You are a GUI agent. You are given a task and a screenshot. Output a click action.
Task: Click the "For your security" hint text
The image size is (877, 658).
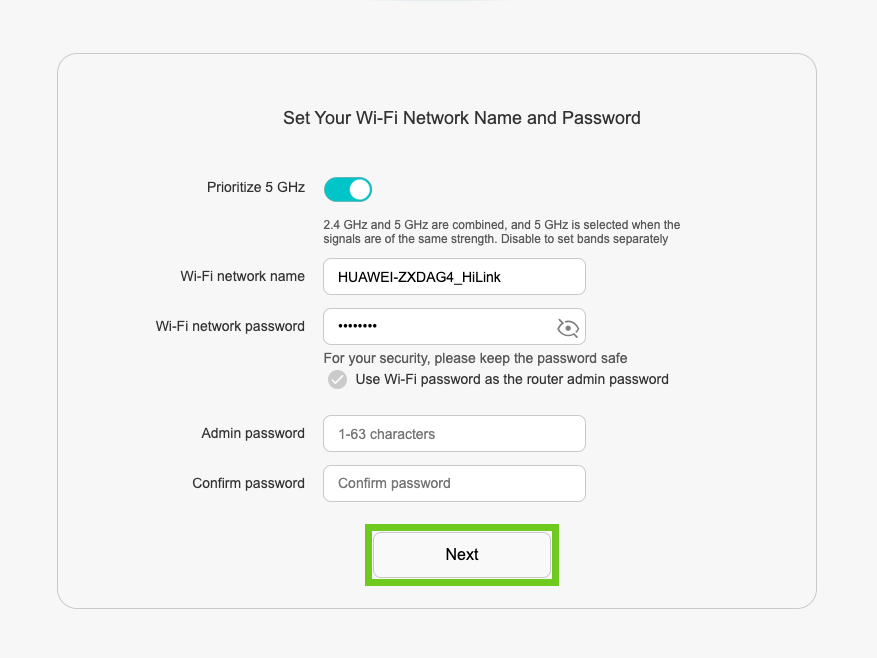pyautogui.click(x=475, y=358)
